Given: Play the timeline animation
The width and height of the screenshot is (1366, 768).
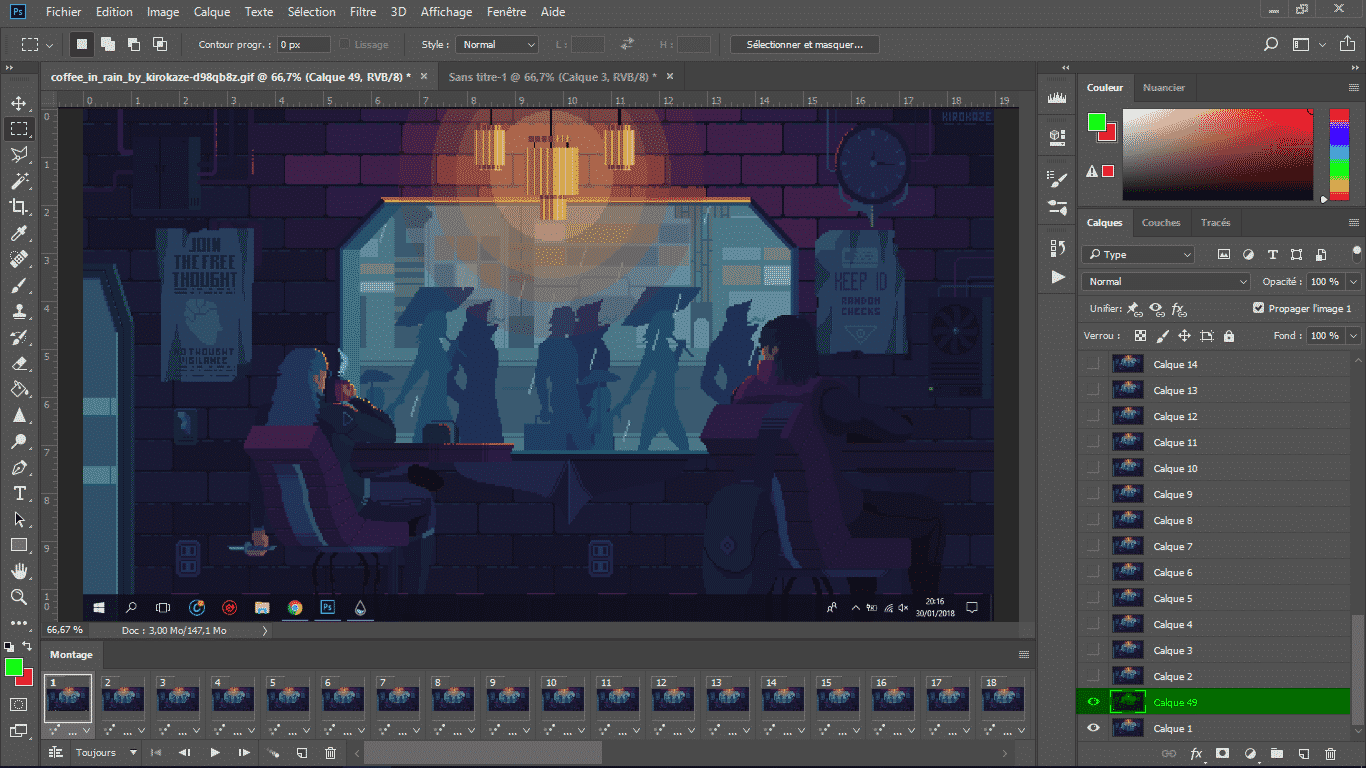Looking at the screenshot, I should (215, 753).
